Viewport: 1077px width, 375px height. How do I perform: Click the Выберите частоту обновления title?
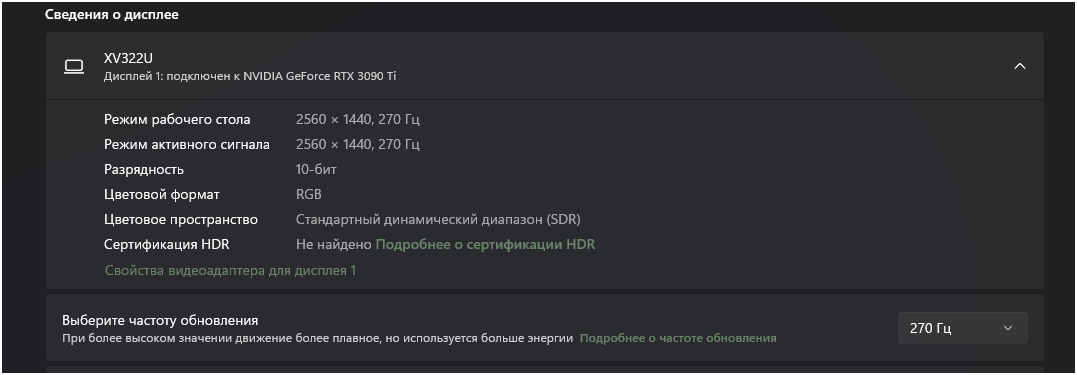click(x=160, y=320)
